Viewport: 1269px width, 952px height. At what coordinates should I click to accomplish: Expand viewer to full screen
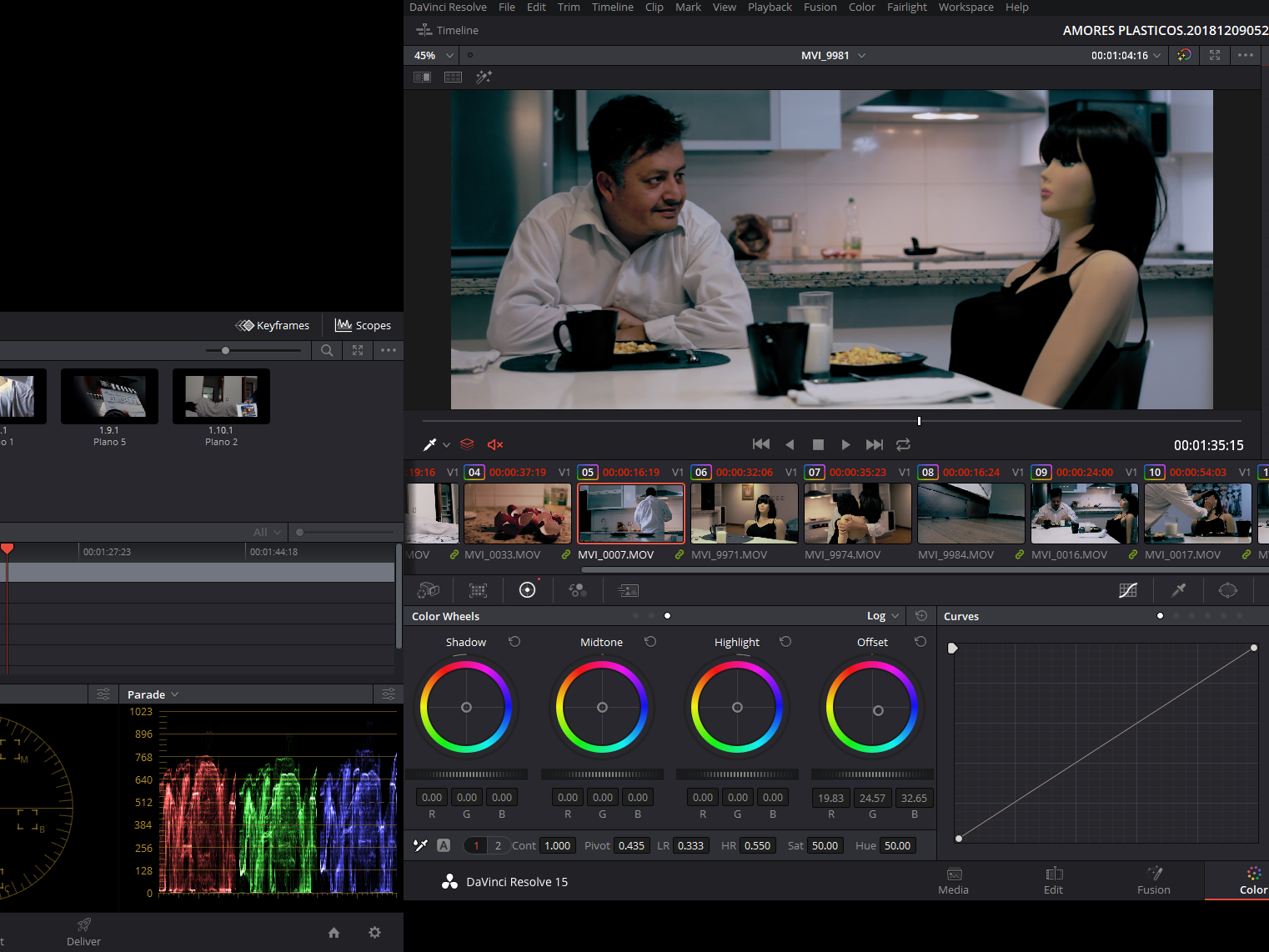(1215, 55)
